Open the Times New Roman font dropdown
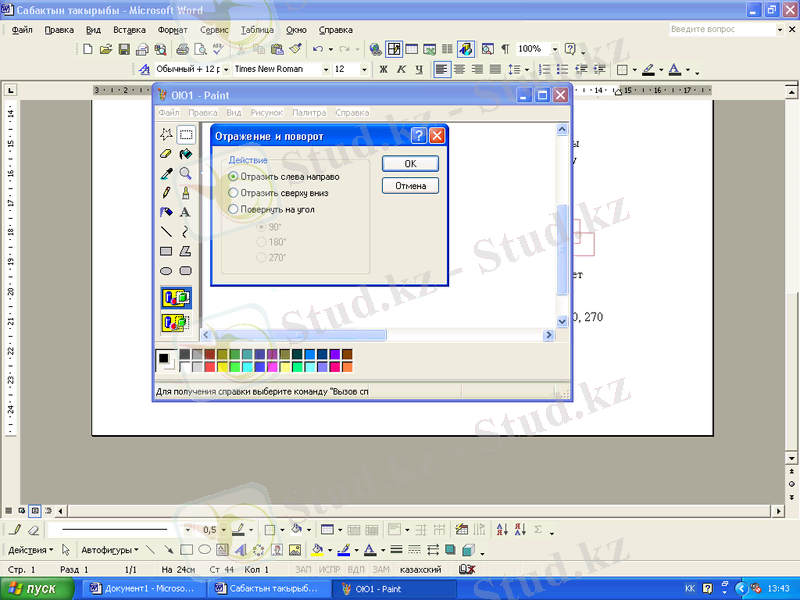The height and width of the screenshot is (600, 800). point(325,70)
